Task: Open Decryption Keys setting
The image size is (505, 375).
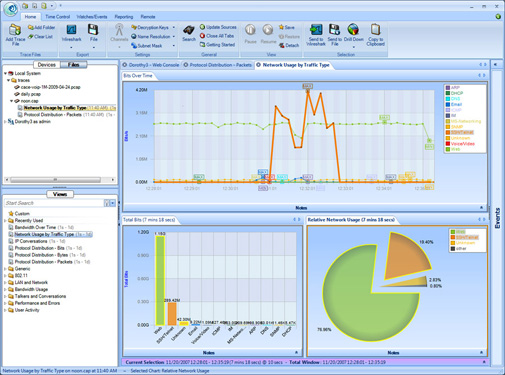Action: coord(153,27)
